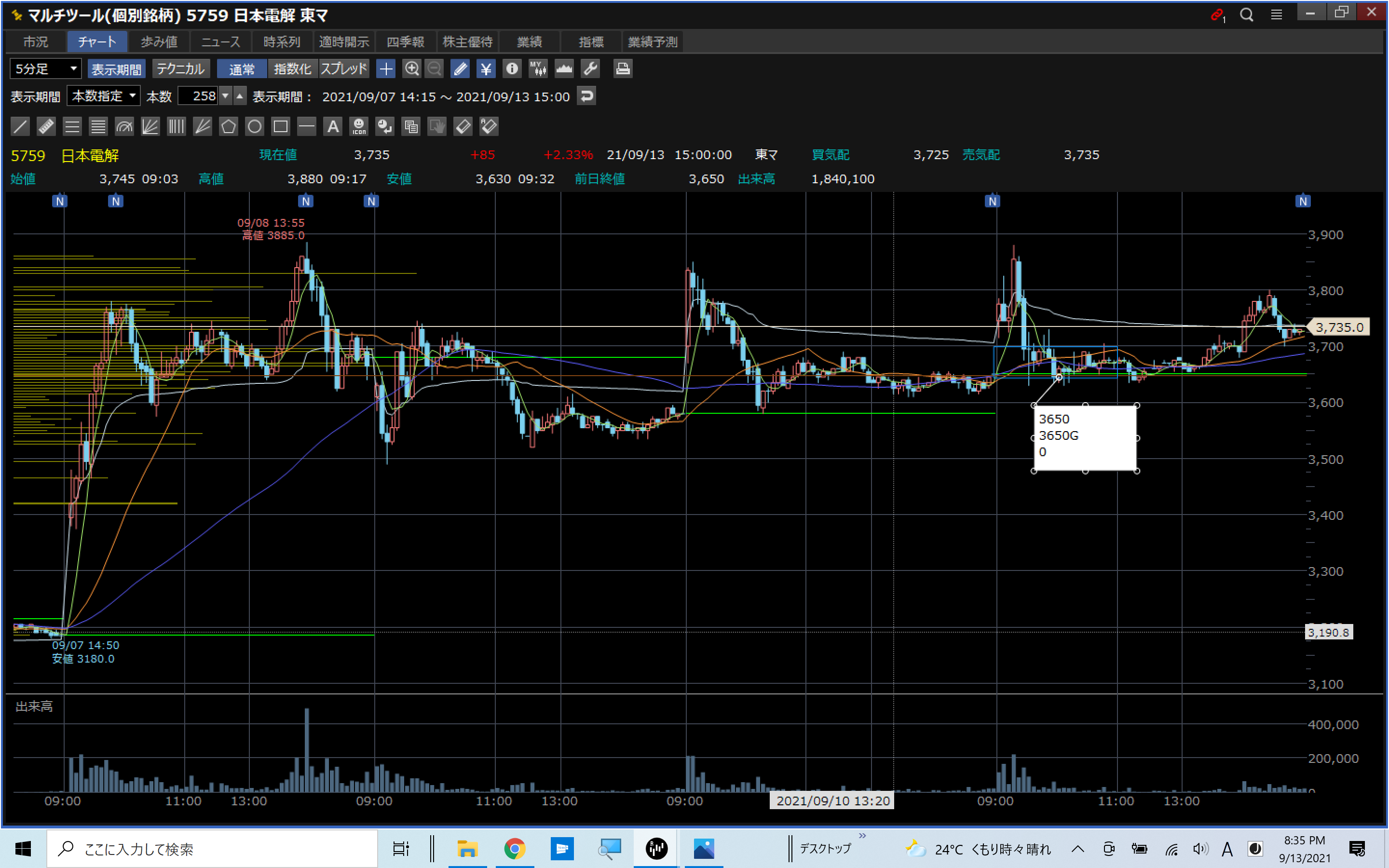
Task: Print chart using printer icon
Action: point(623,69)
